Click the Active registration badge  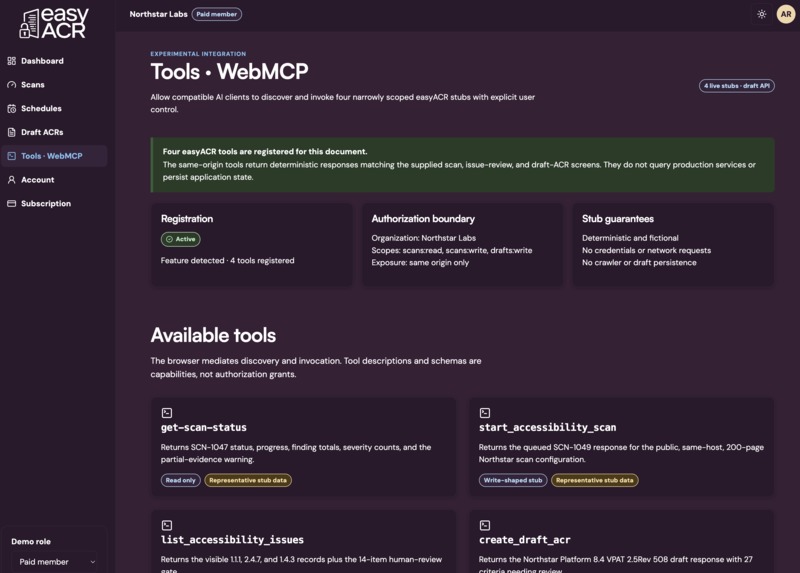pyautogui.click(x=181, y=239)
